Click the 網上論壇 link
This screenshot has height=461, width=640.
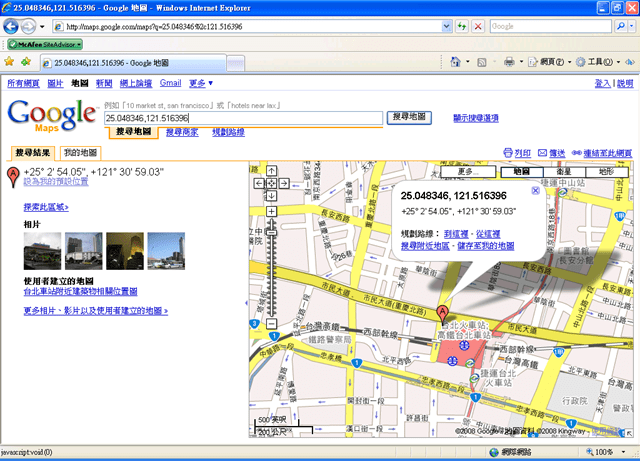point(136,83)
